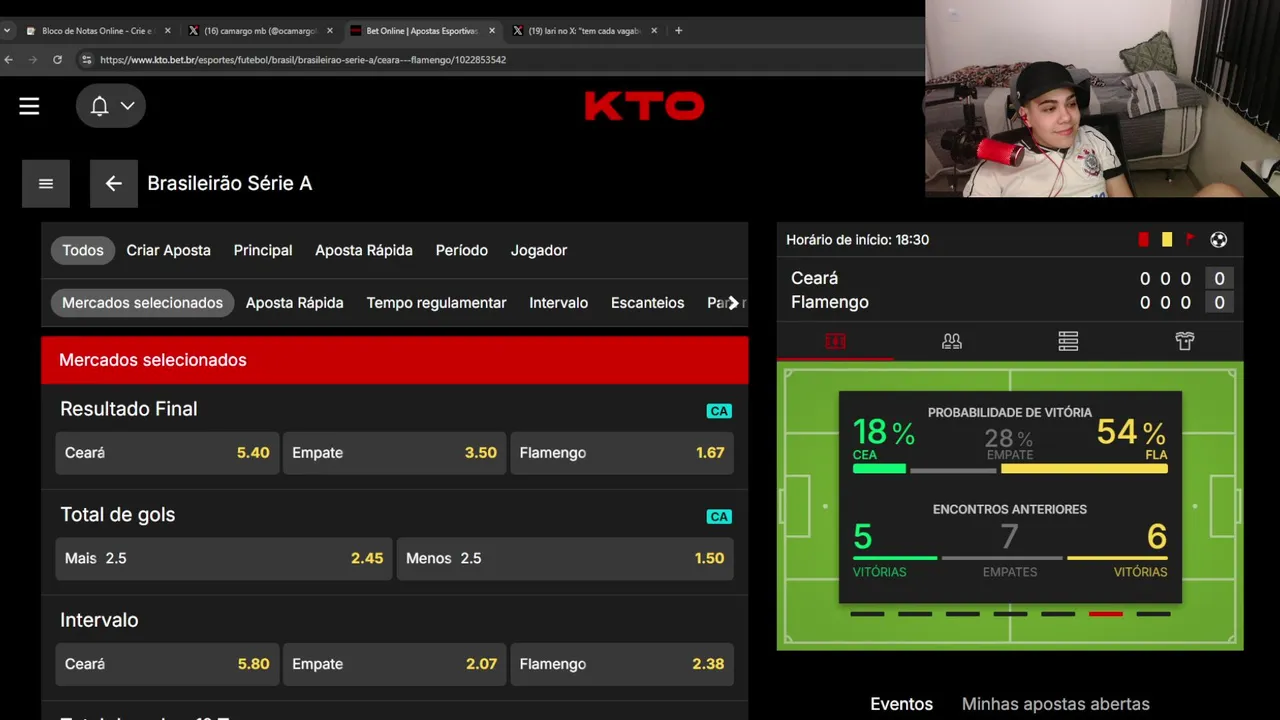Switch to the Período tab

(461, 250)
